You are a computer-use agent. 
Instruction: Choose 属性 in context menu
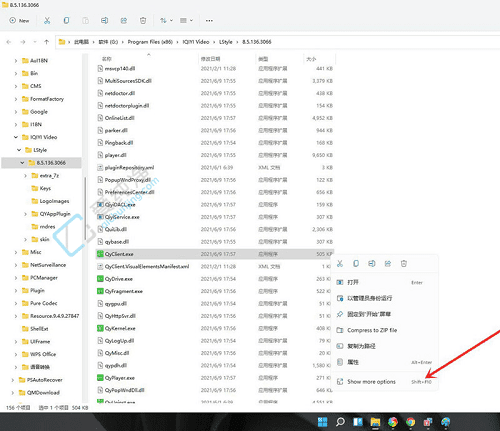click(x=384, y=362)
